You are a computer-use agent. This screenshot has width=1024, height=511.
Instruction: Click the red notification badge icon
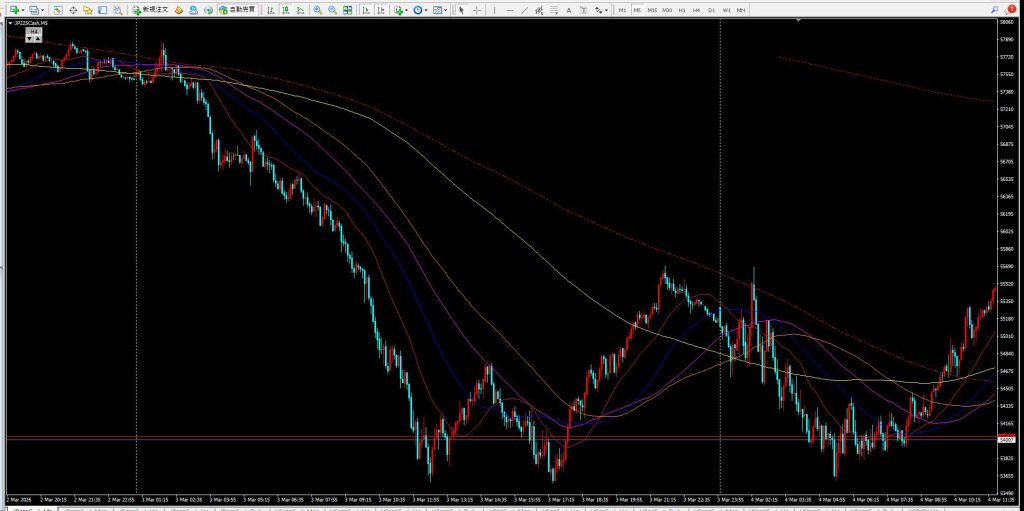coord(1012,9)
